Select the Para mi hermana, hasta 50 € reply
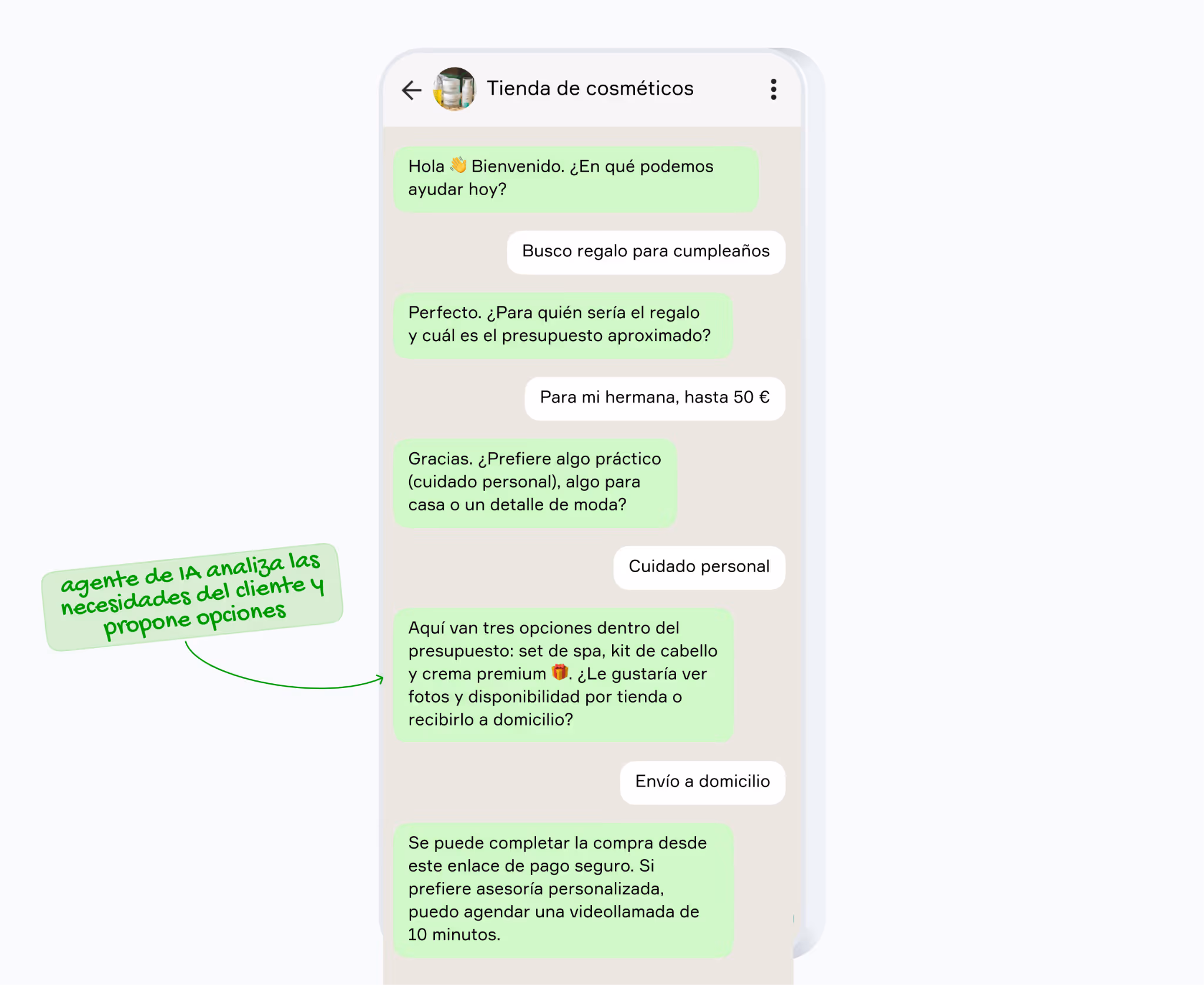 tap(654, 398)
